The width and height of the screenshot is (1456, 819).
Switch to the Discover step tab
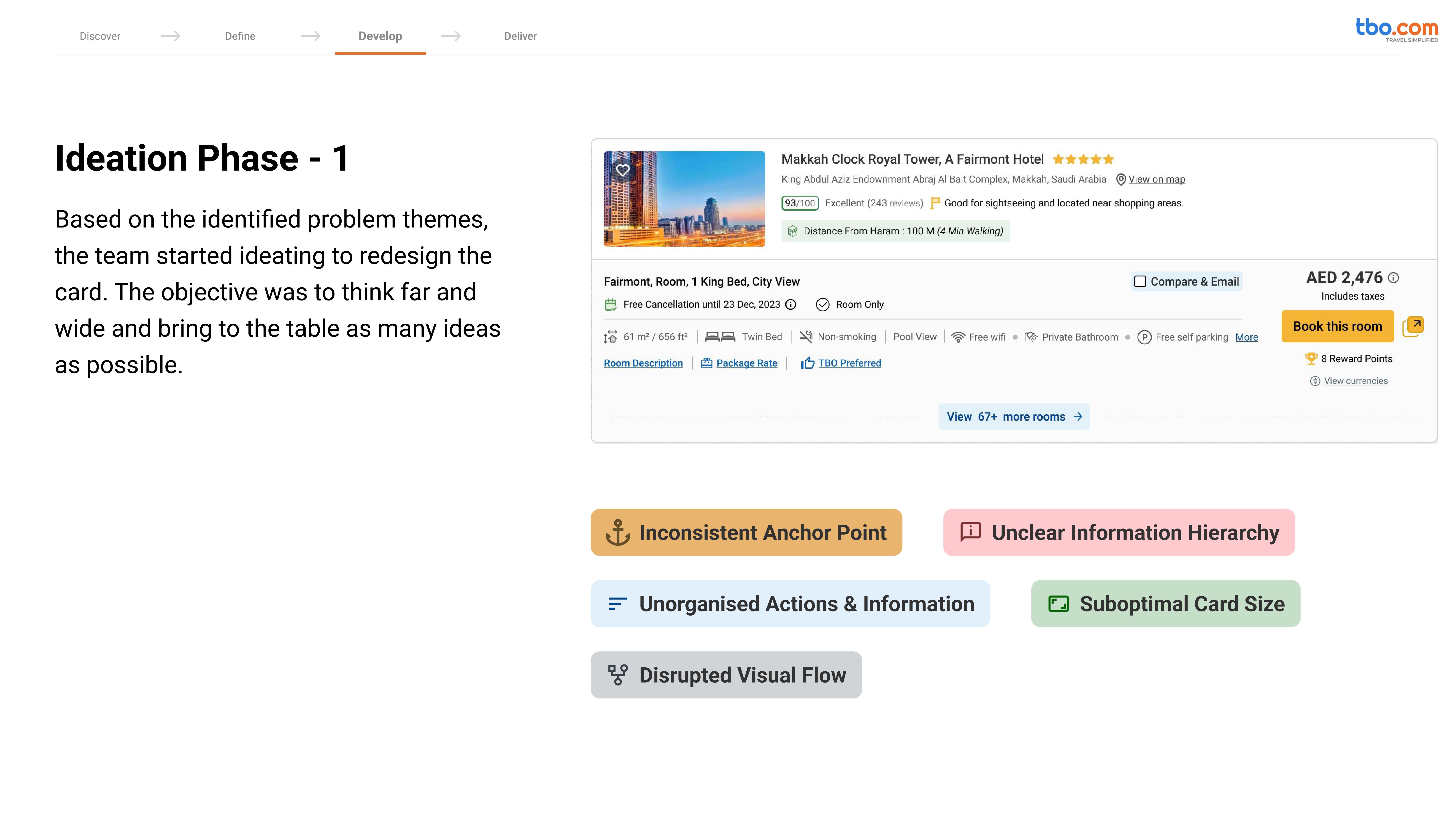tap(100, 36)
